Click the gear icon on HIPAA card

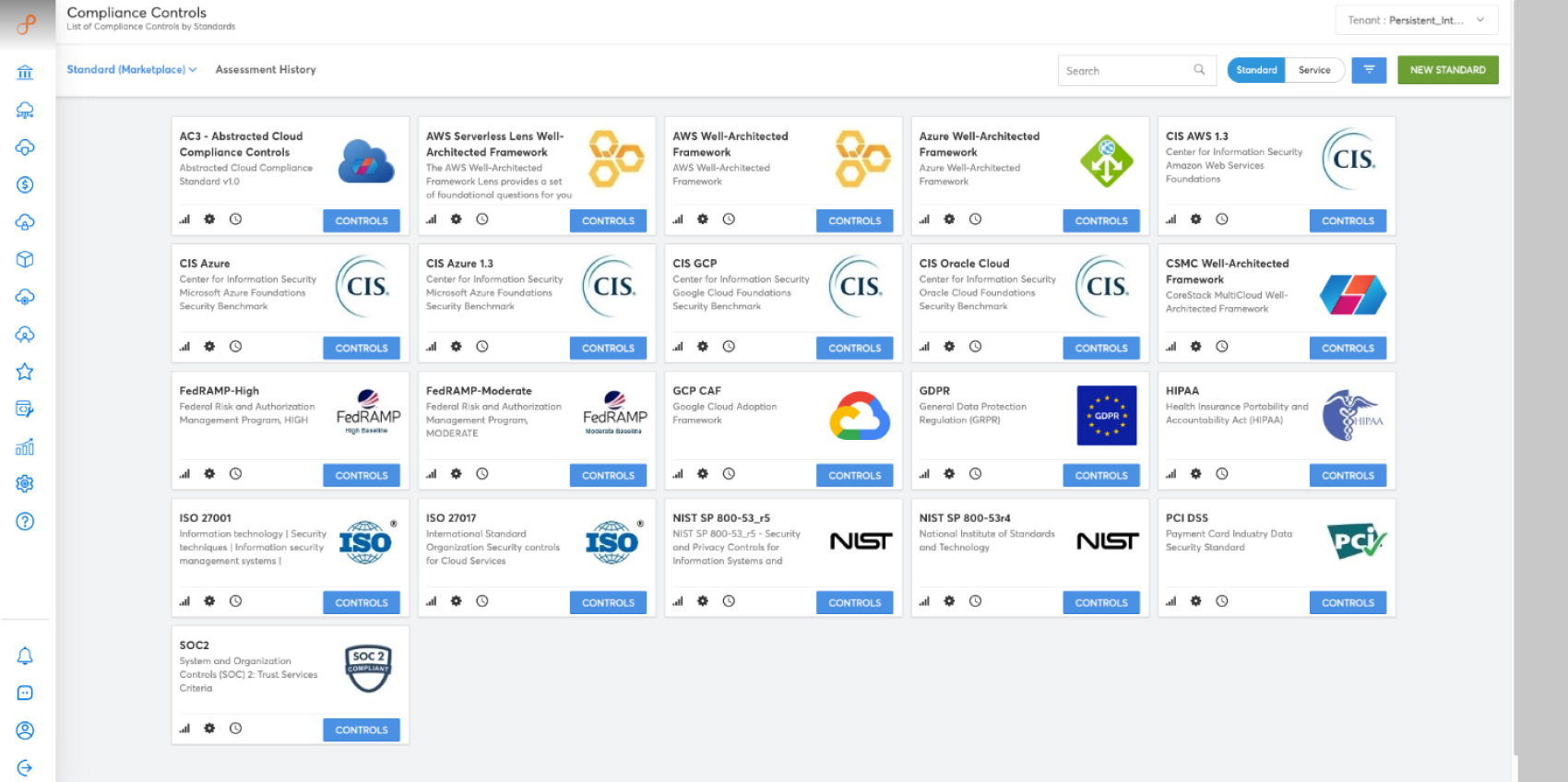1195,474
